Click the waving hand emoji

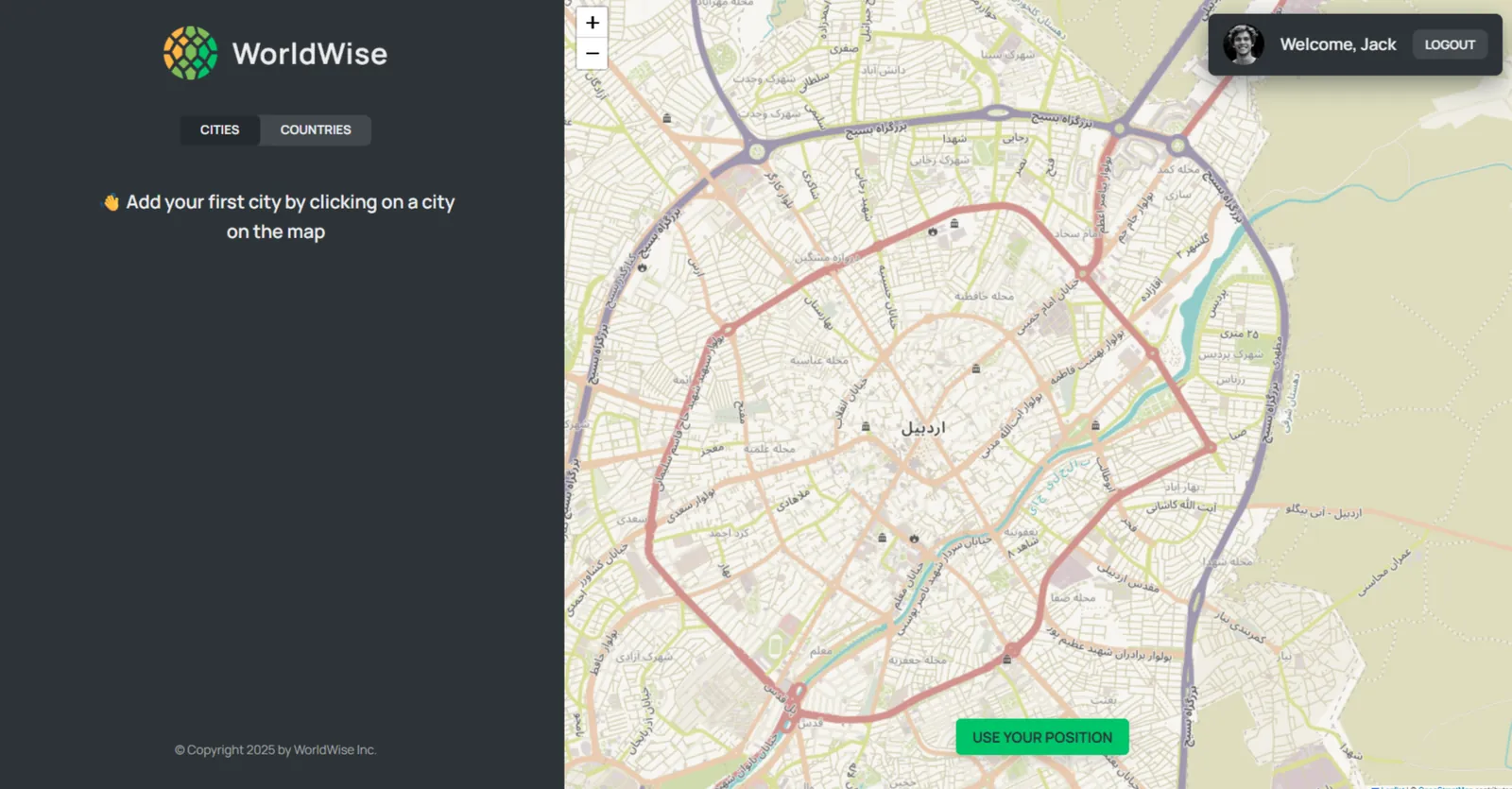(x=112, y=202)
